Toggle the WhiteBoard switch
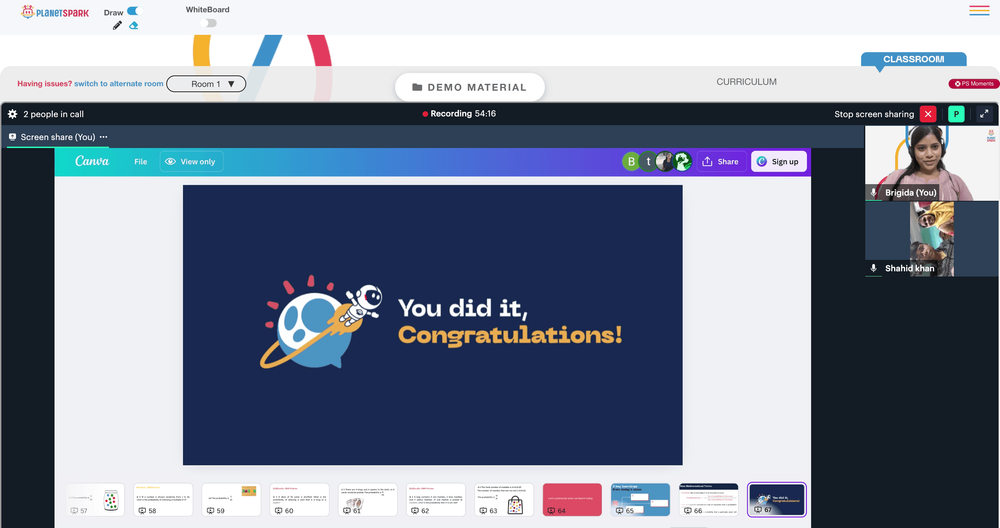 [x=209, y=23]
